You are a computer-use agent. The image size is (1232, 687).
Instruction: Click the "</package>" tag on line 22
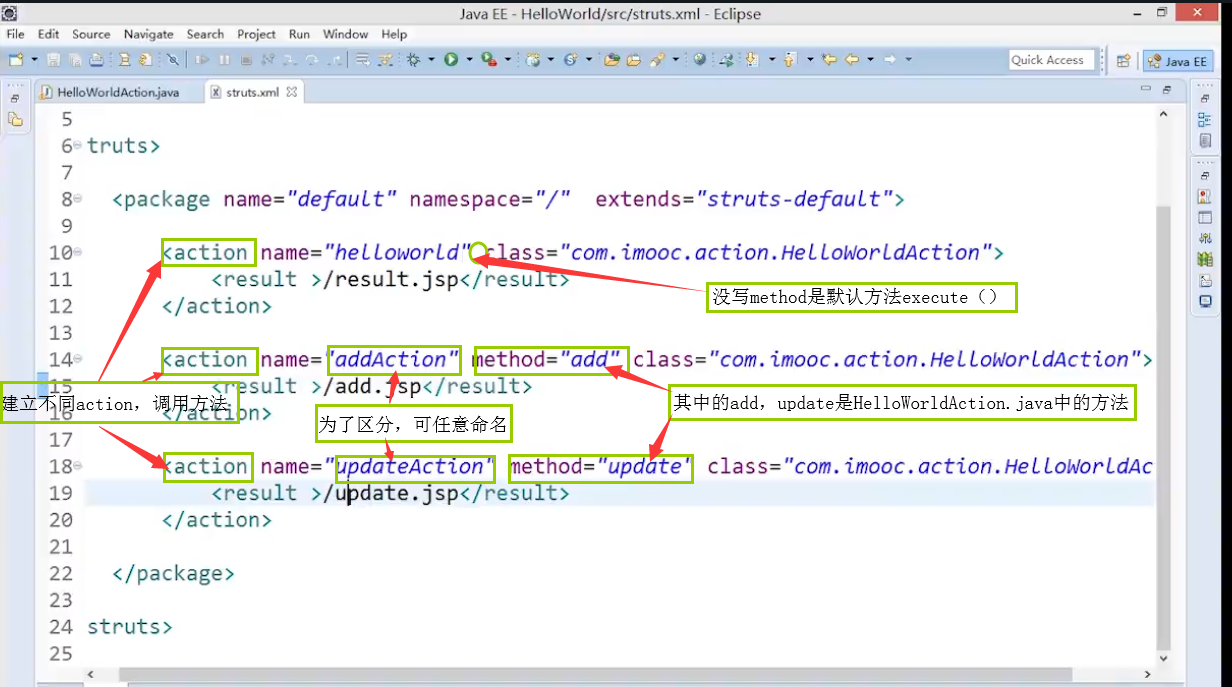(x=173, y=573)
